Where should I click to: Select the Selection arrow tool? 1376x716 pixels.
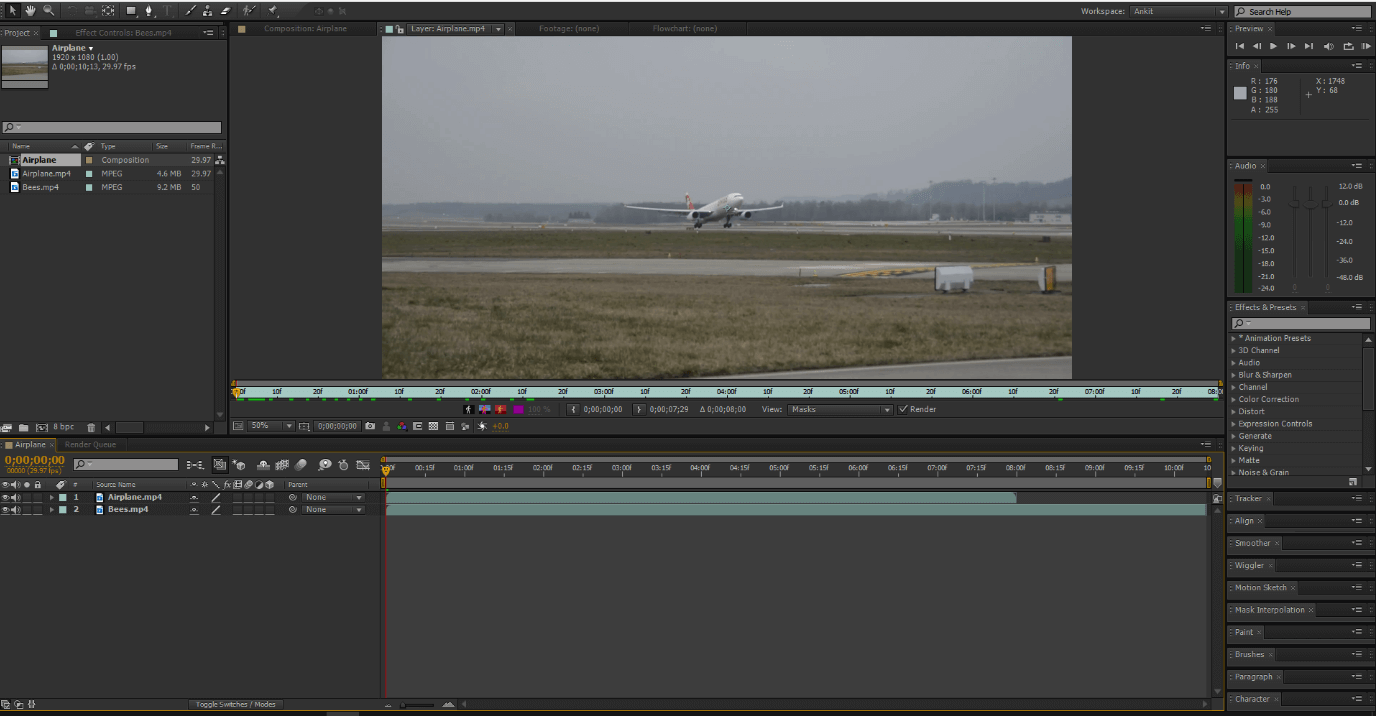tap(13, 11)
